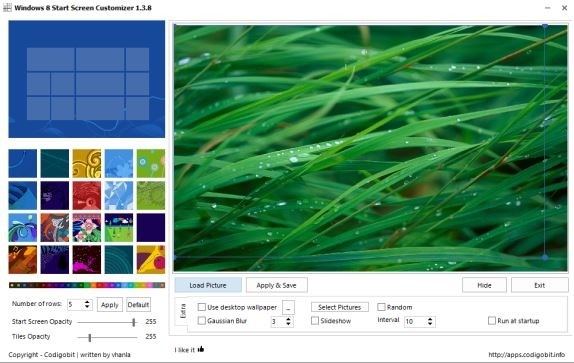Increase the slideshow Interval value

(430, 319)
